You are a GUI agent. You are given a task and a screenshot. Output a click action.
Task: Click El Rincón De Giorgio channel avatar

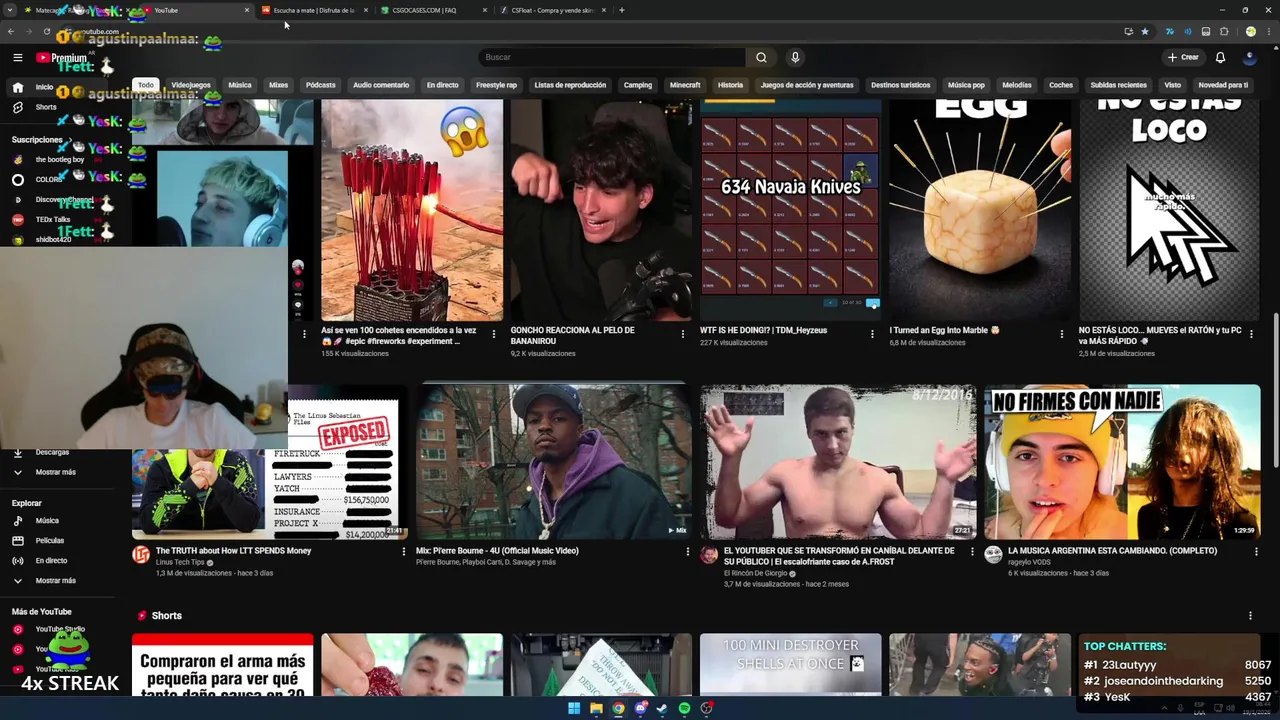pyautogui.click(x=709, y=555)
